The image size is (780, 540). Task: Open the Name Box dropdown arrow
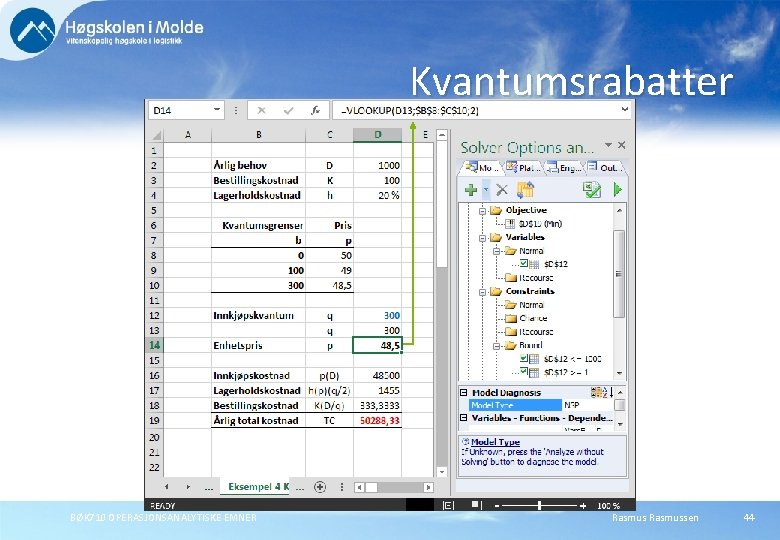217,110
